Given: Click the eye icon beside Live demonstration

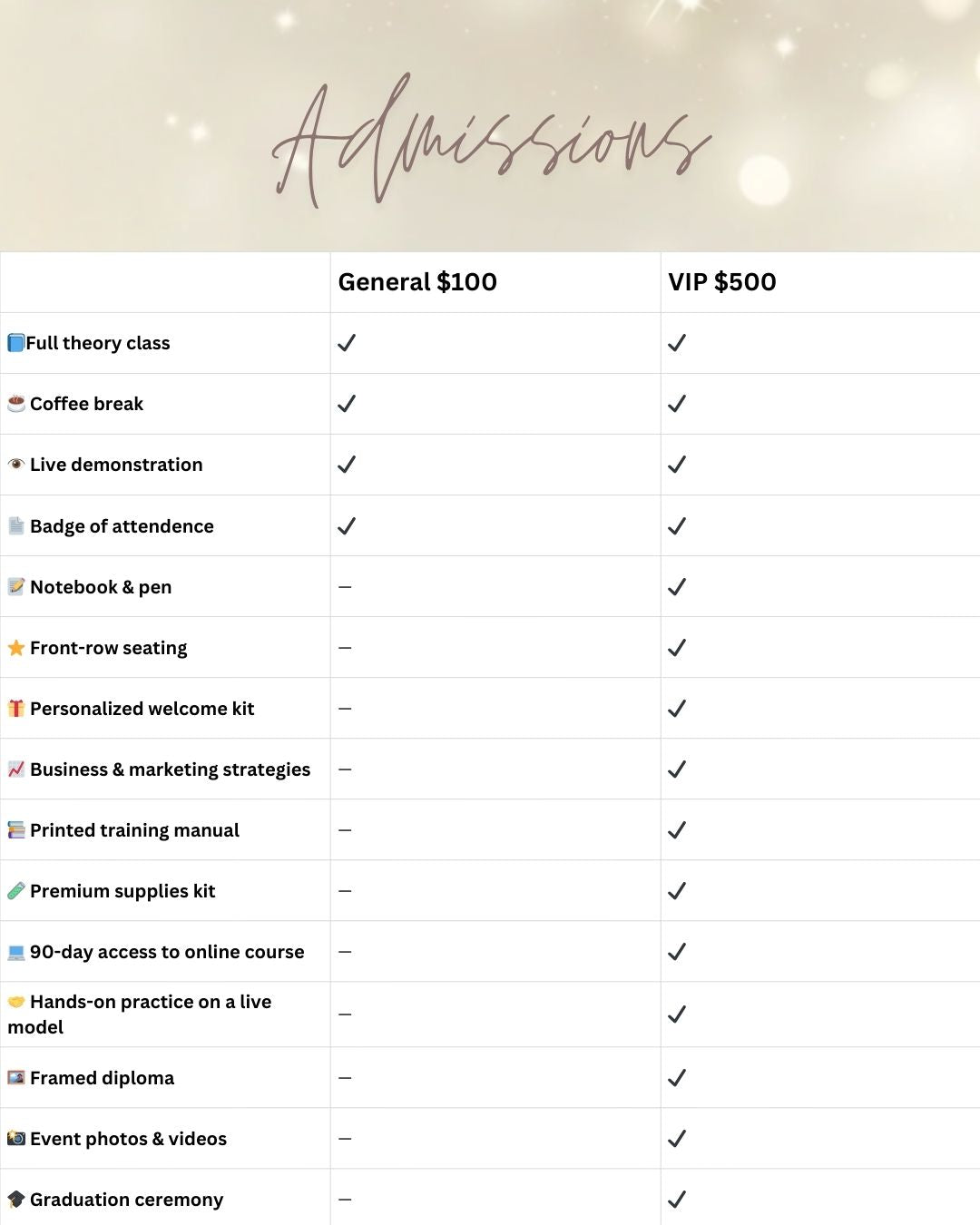Looking at the screenshot, I should pos(16,465).
